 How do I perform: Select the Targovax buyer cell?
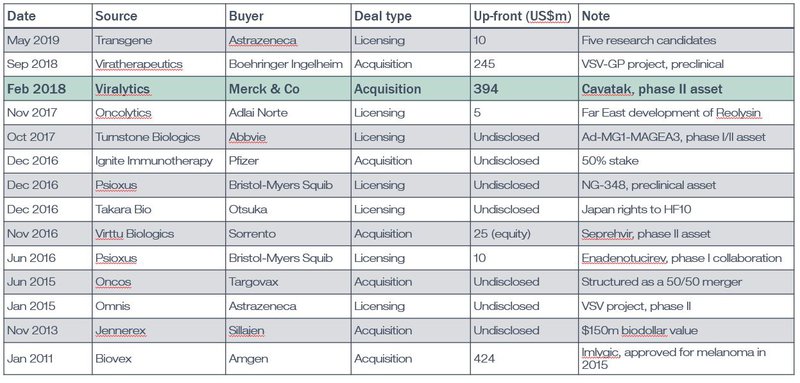(x=254, y=282)
